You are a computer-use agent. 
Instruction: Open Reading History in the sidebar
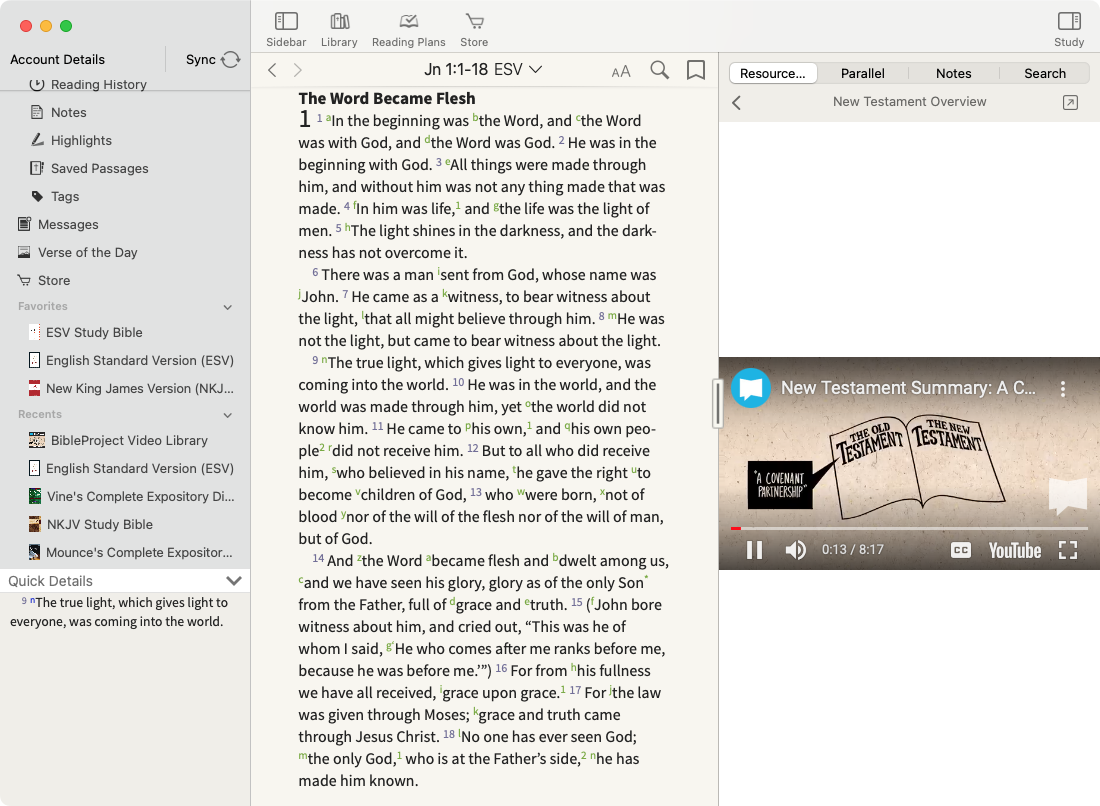click(x=88, y=84)
